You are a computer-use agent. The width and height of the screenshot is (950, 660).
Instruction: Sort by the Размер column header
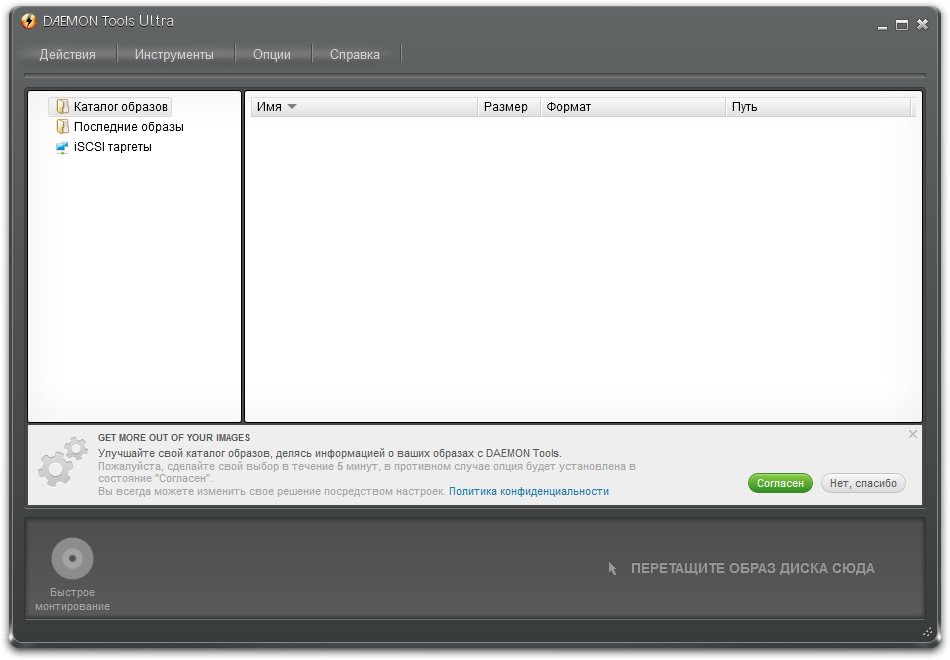click(508, 107)
